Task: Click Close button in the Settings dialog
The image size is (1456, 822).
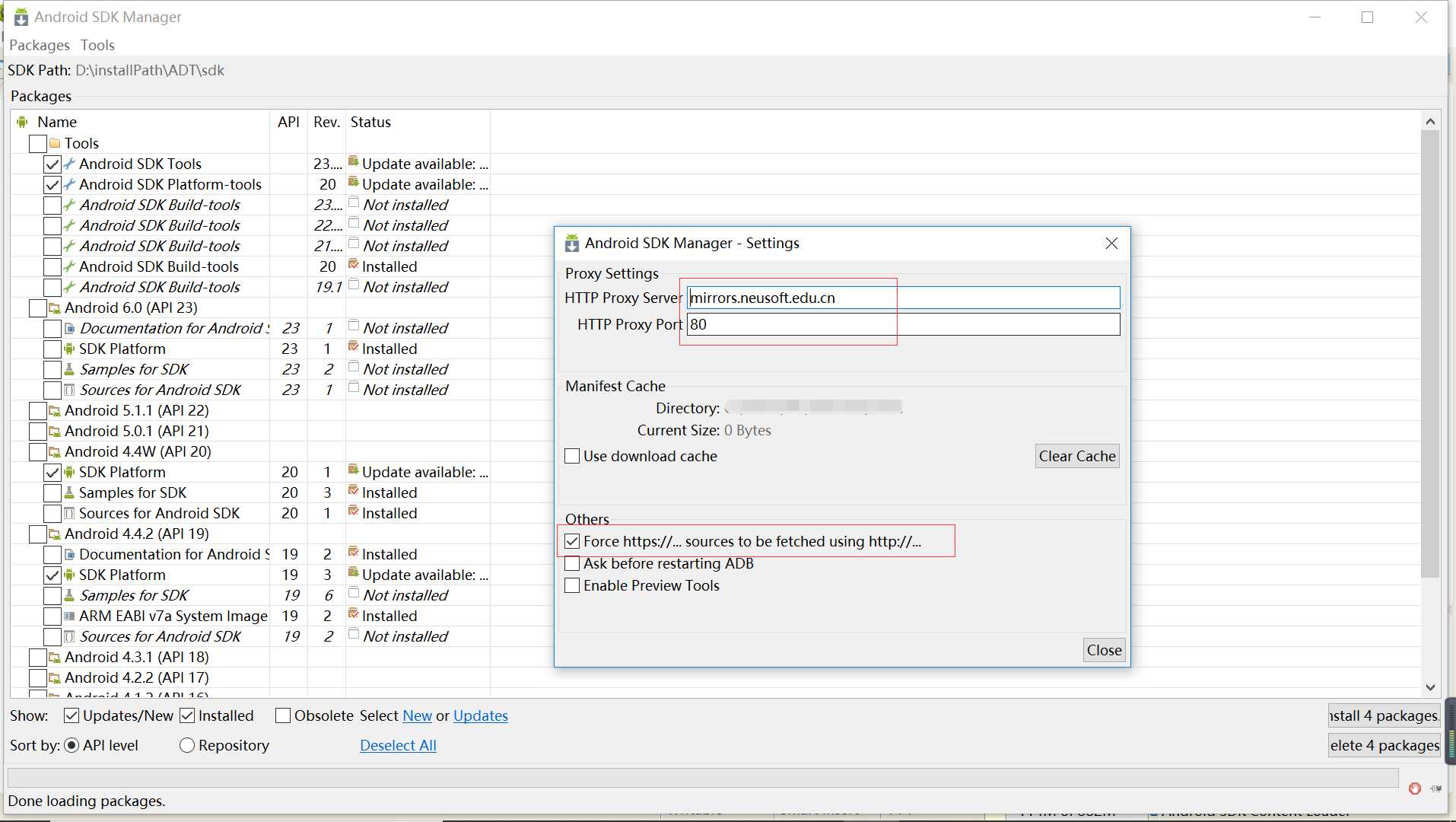Action: pos(1104,650)
